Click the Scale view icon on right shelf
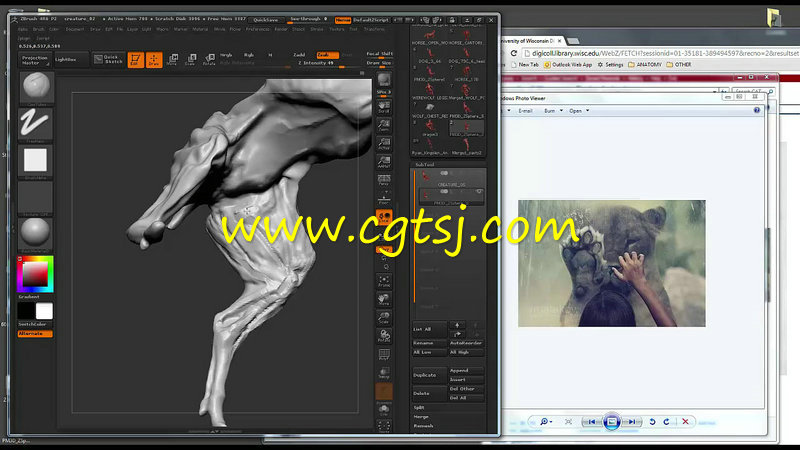 (x=384, y=318)
